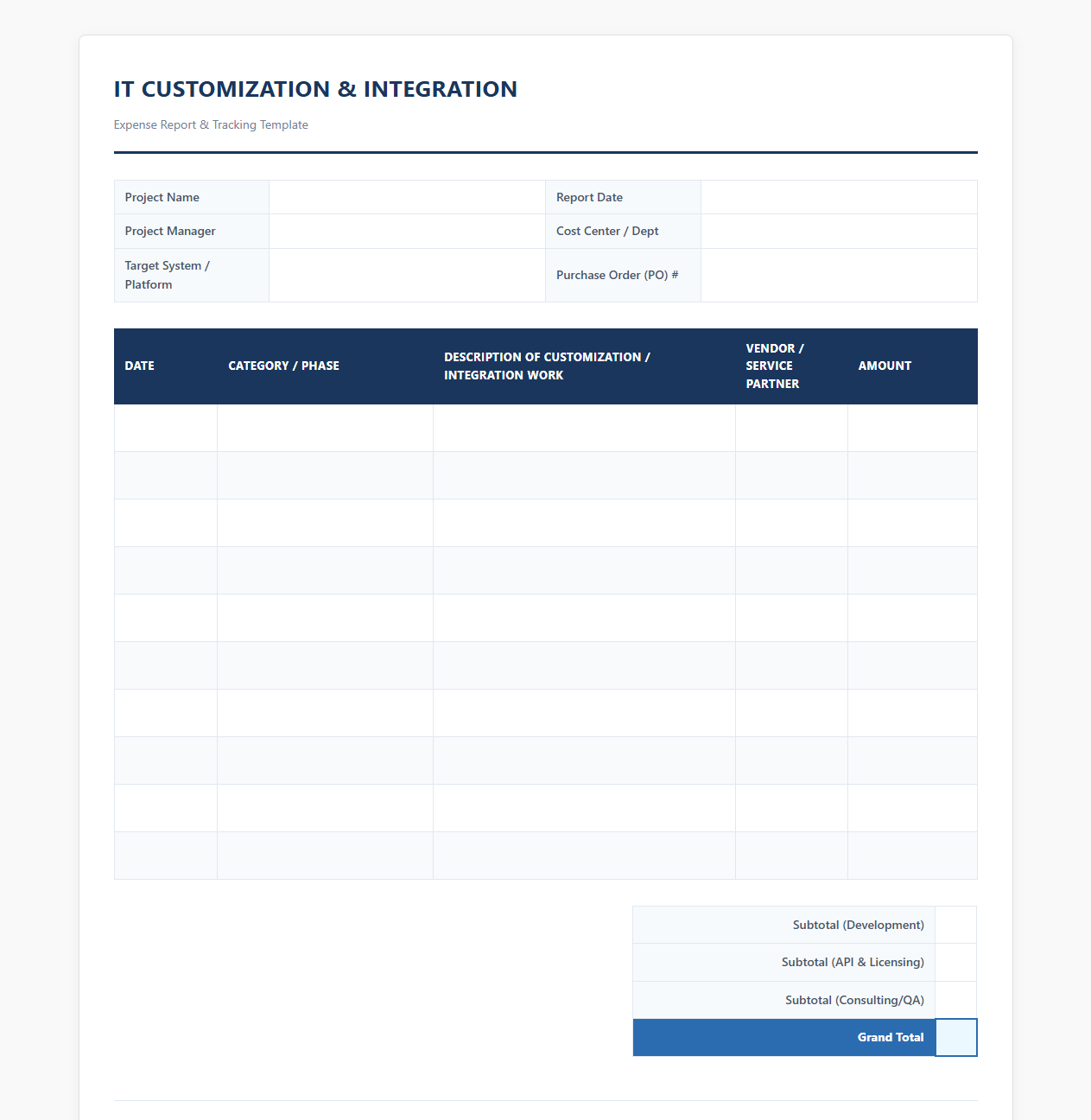1091x1120 pixels.
Task: Click the Purchase Order (PO) # label
Action: [x=618, y=275]
